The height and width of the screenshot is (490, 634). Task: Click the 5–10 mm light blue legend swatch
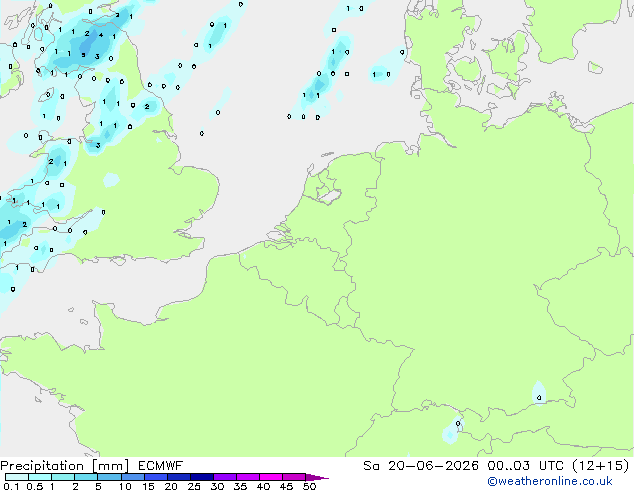tap(109, 477)
